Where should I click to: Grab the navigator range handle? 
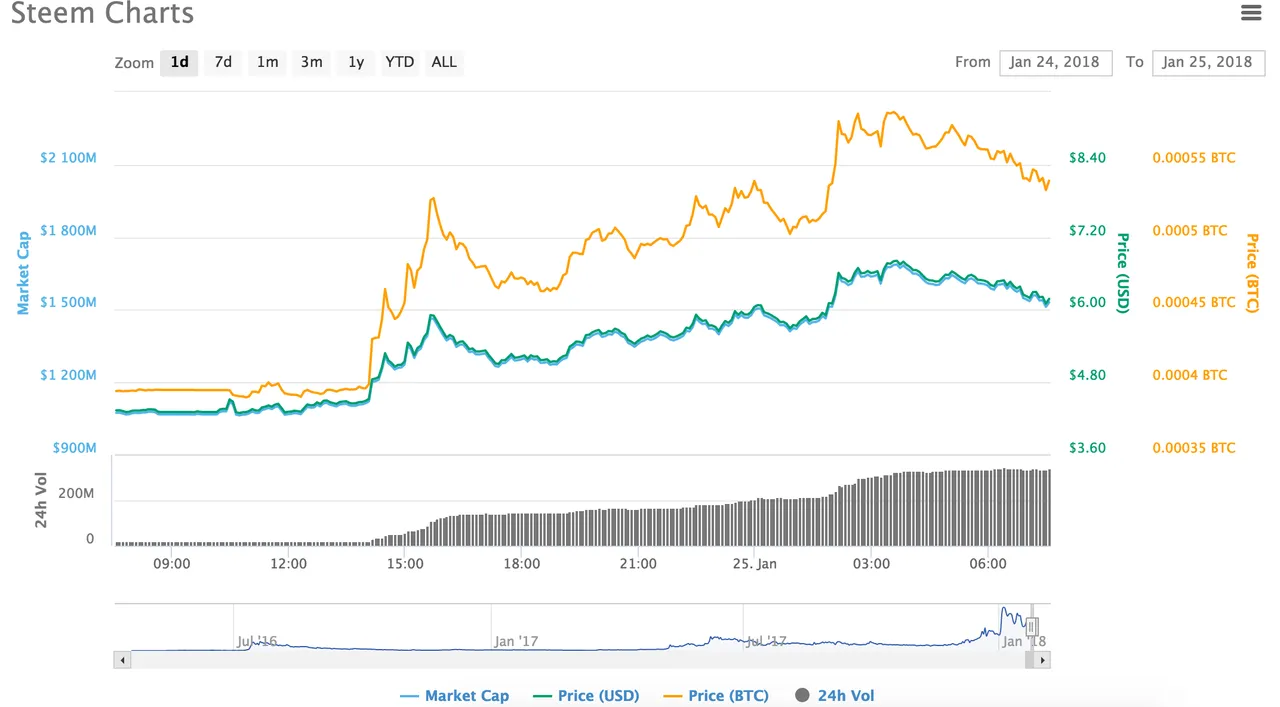point(1032,627)
